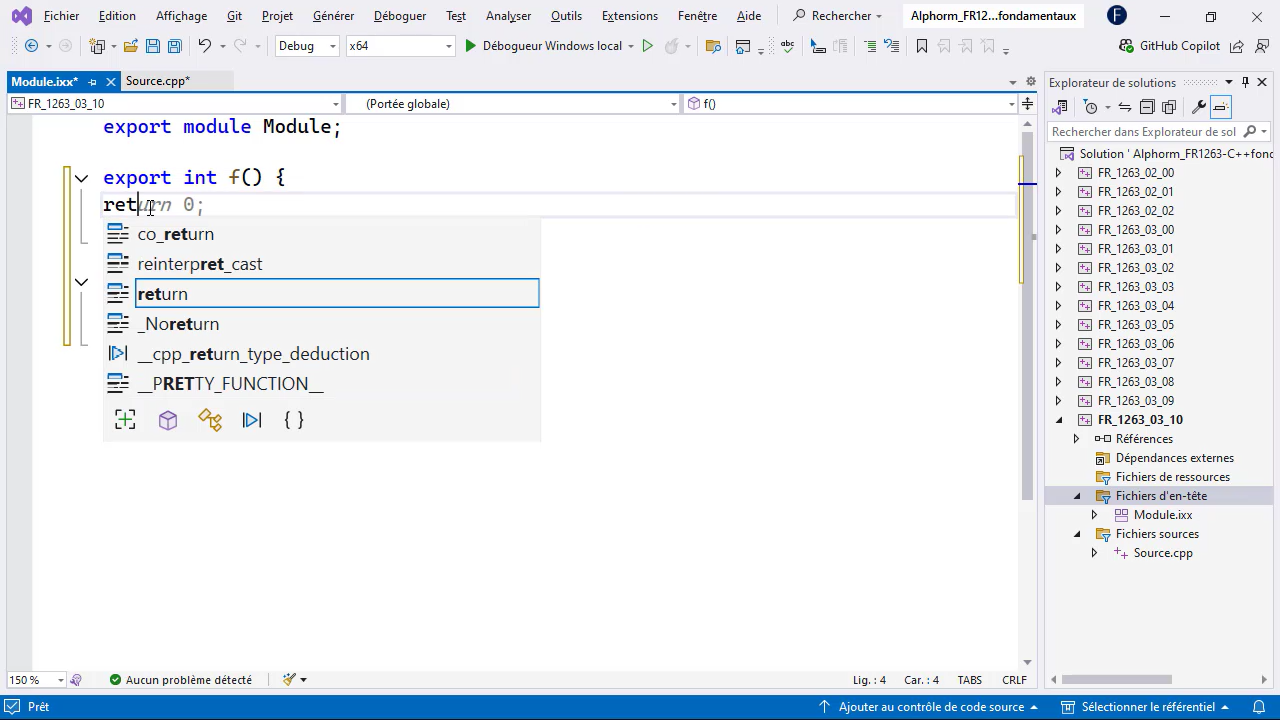1280x720 pixels.
Task: Click the Réduire tout icon in Solution Explorer
Action: click(x=1147, y=107)
